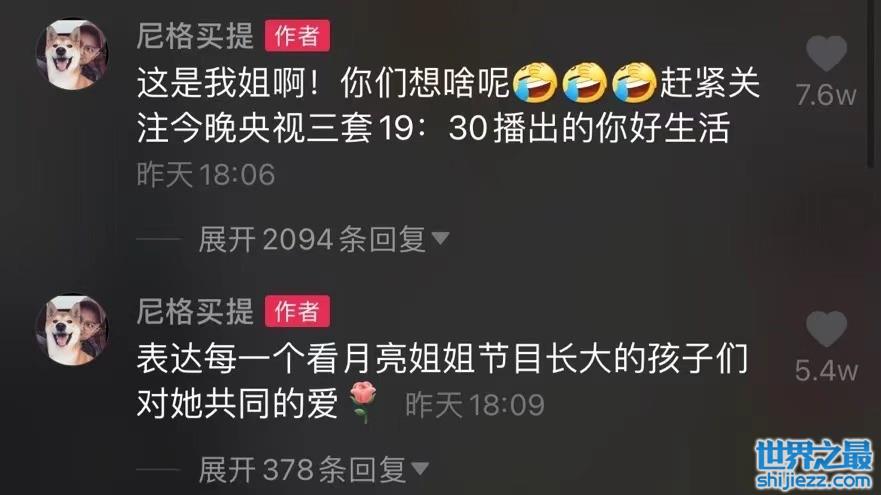Image resolution: width=881 pixels, height=495 pixels.
Task: Click the 7.6w like count
Action: (x=826, y=95)
